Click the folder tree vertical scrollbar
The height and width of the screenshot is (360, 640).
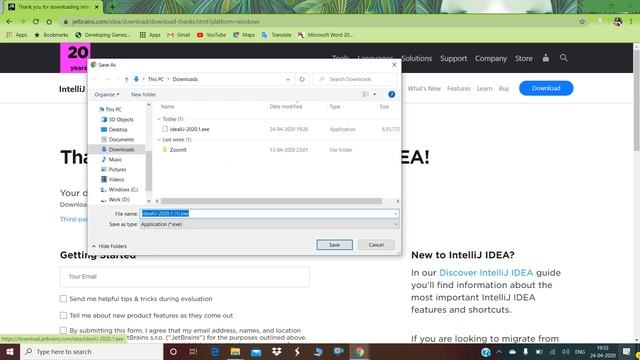point(149,171)
